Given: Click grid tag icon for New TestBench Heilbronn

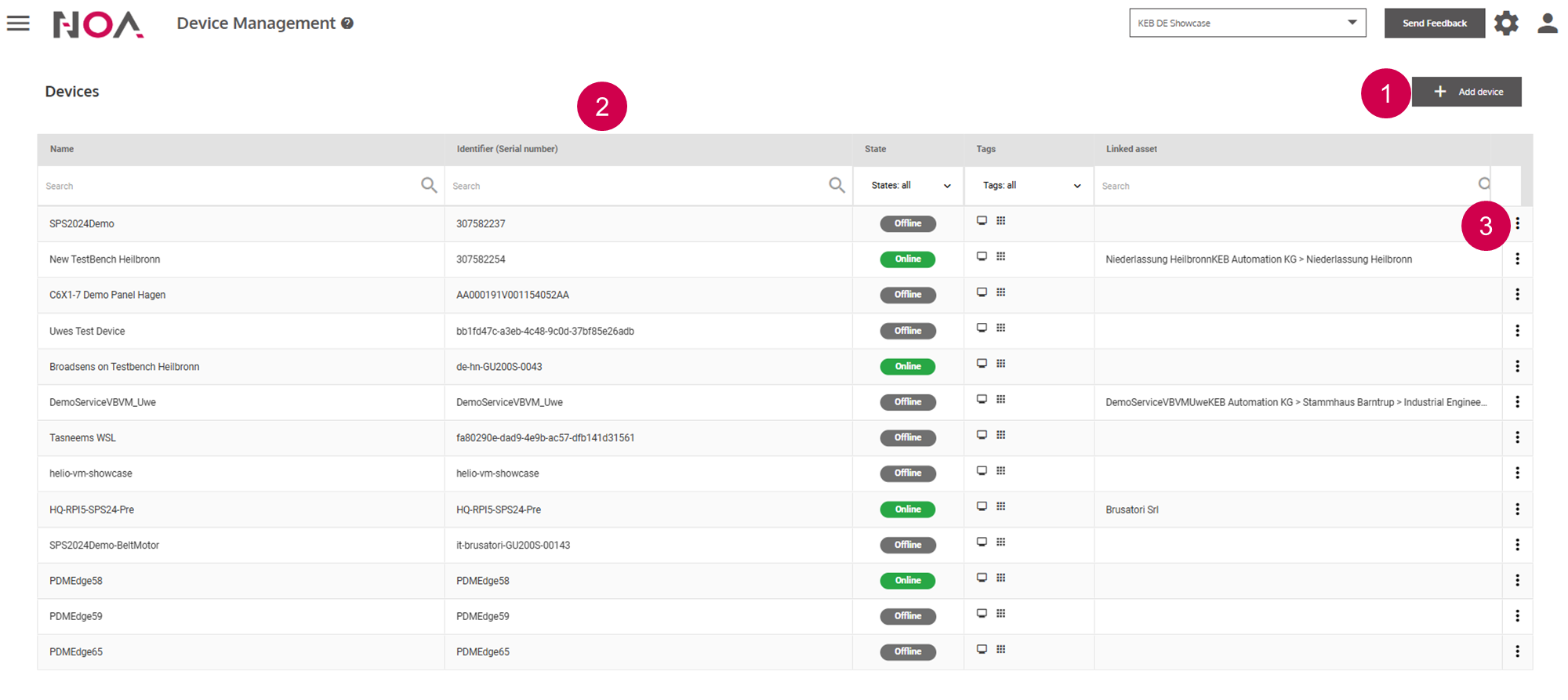Looking at the screenshot, I should (1001, 256).
